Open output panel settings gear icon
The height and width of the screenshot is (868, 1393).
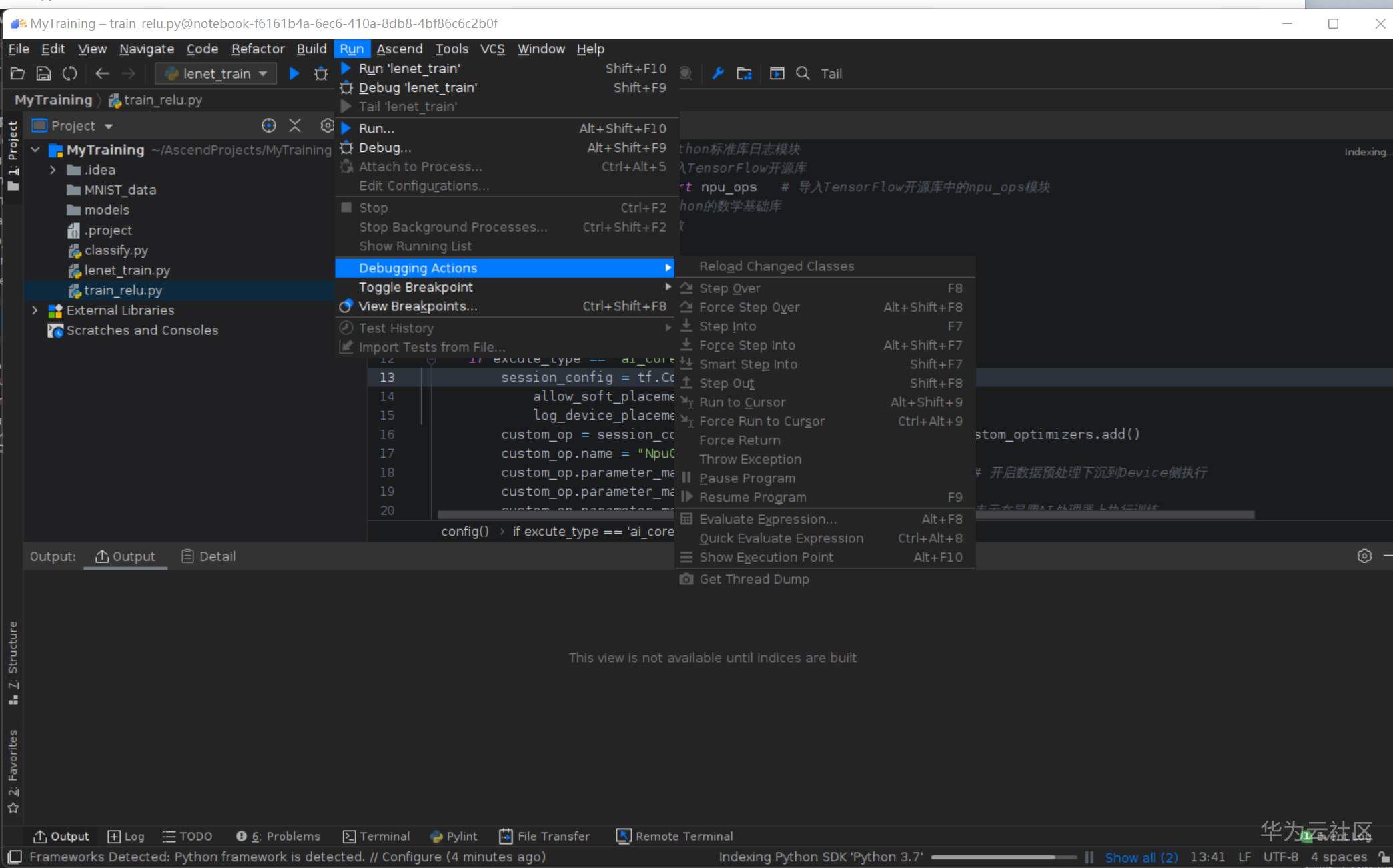click(x=1364, y=556)
